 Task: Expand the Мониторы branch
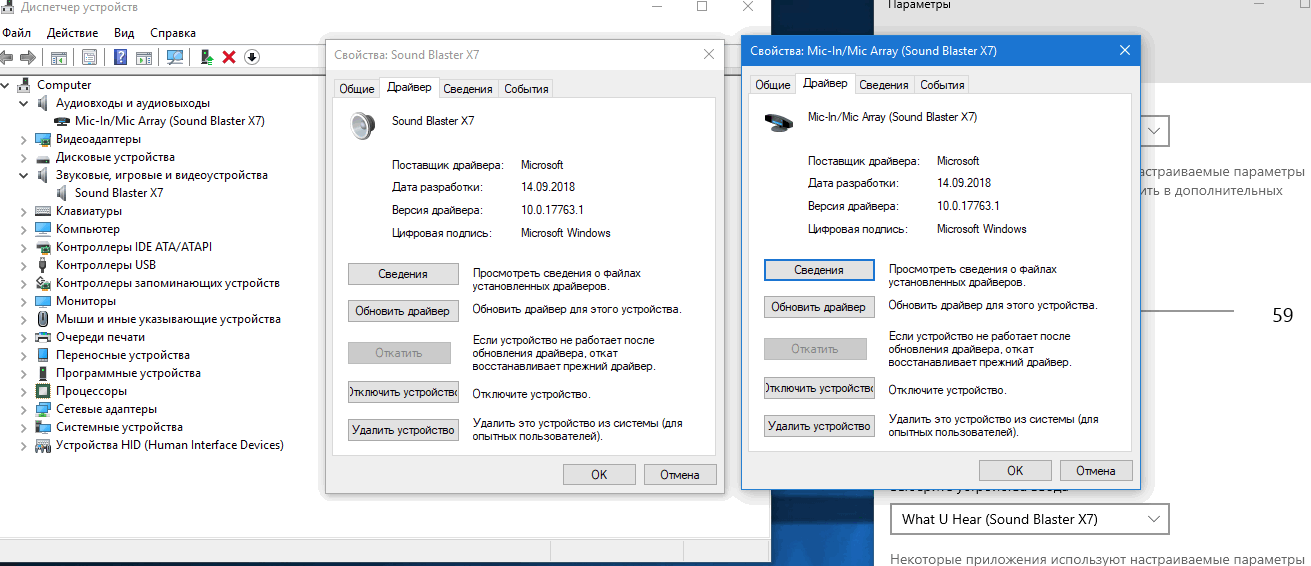coord(24,301)
